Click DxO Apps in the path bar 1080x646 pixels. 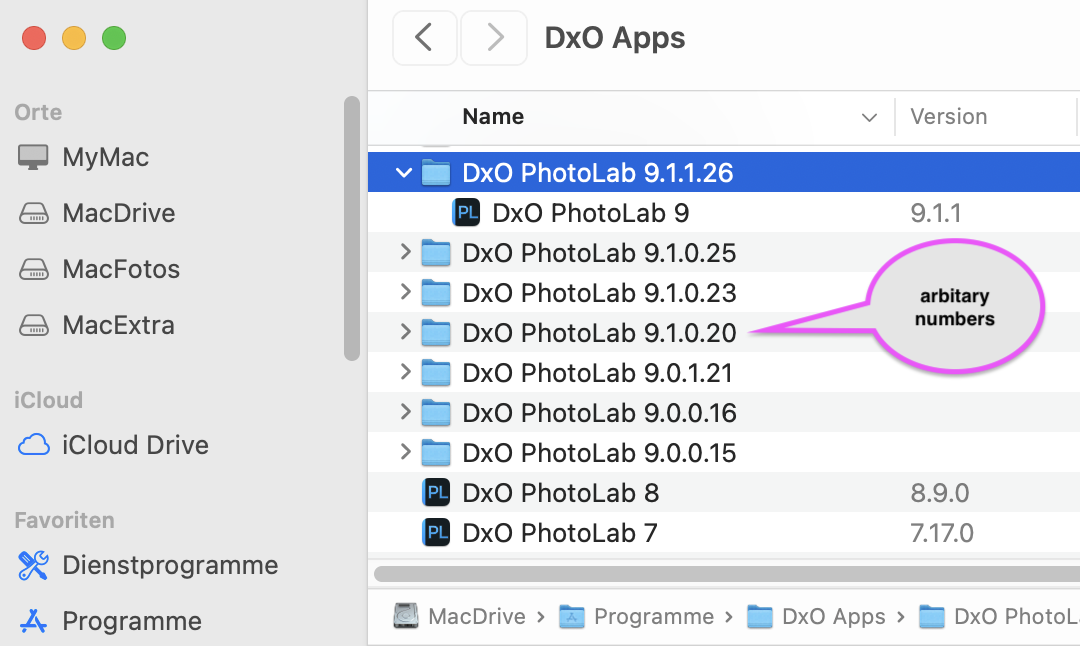tap(833, 617)
